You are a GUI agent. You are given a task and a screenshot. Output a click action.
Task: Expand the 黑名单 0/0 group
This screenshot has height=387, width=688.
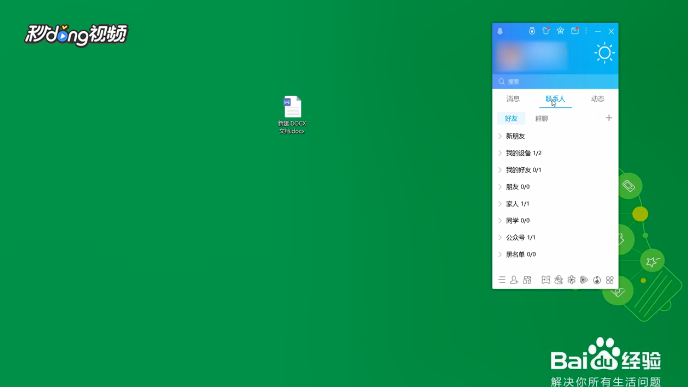point(555,254)
